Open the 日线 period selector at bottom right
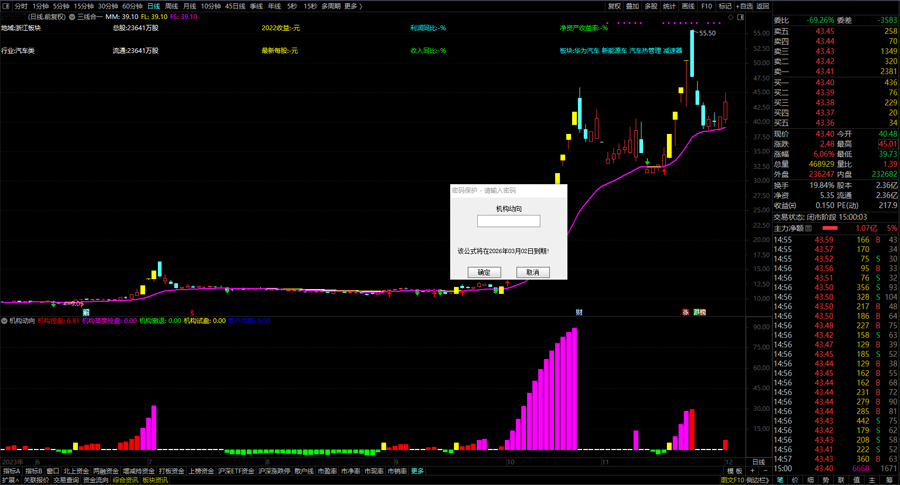 pyautogui.click(x=759, y=462)
